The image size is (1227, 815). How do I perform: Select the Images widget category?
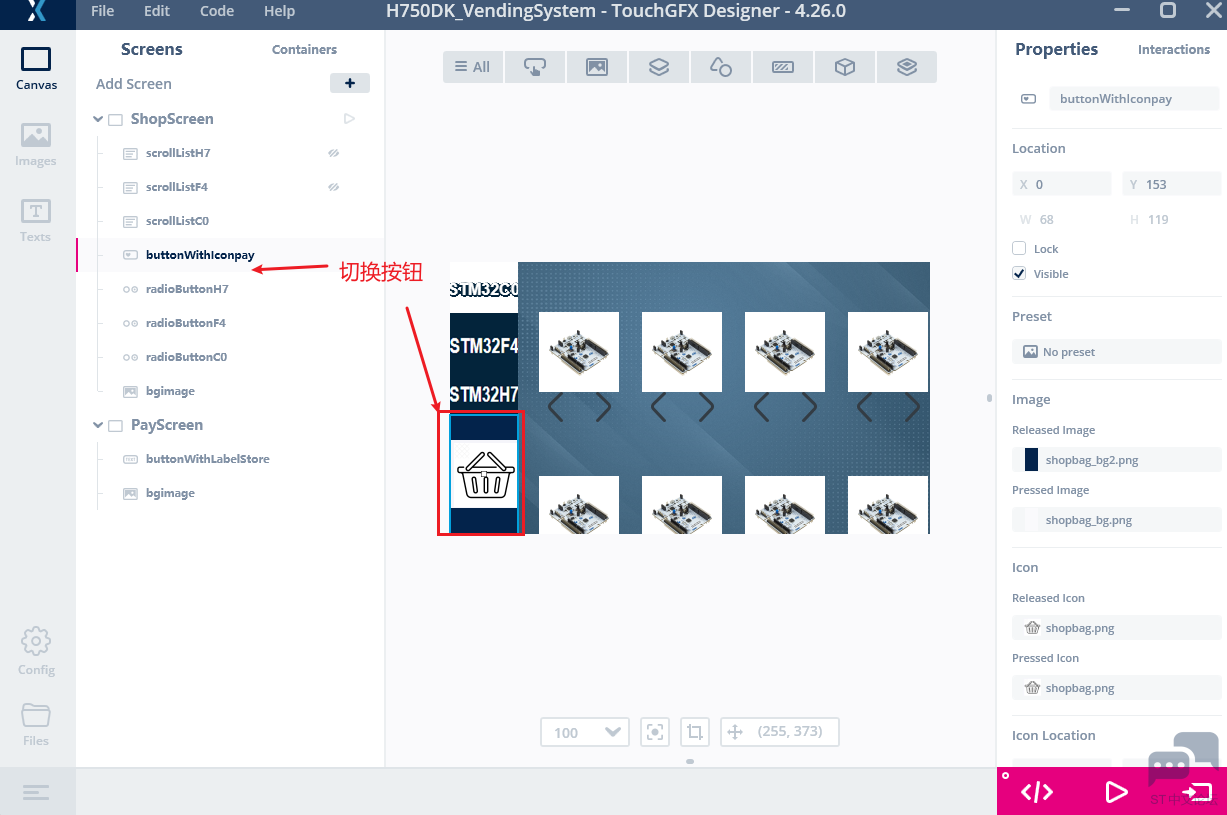(x=597, y=67)
